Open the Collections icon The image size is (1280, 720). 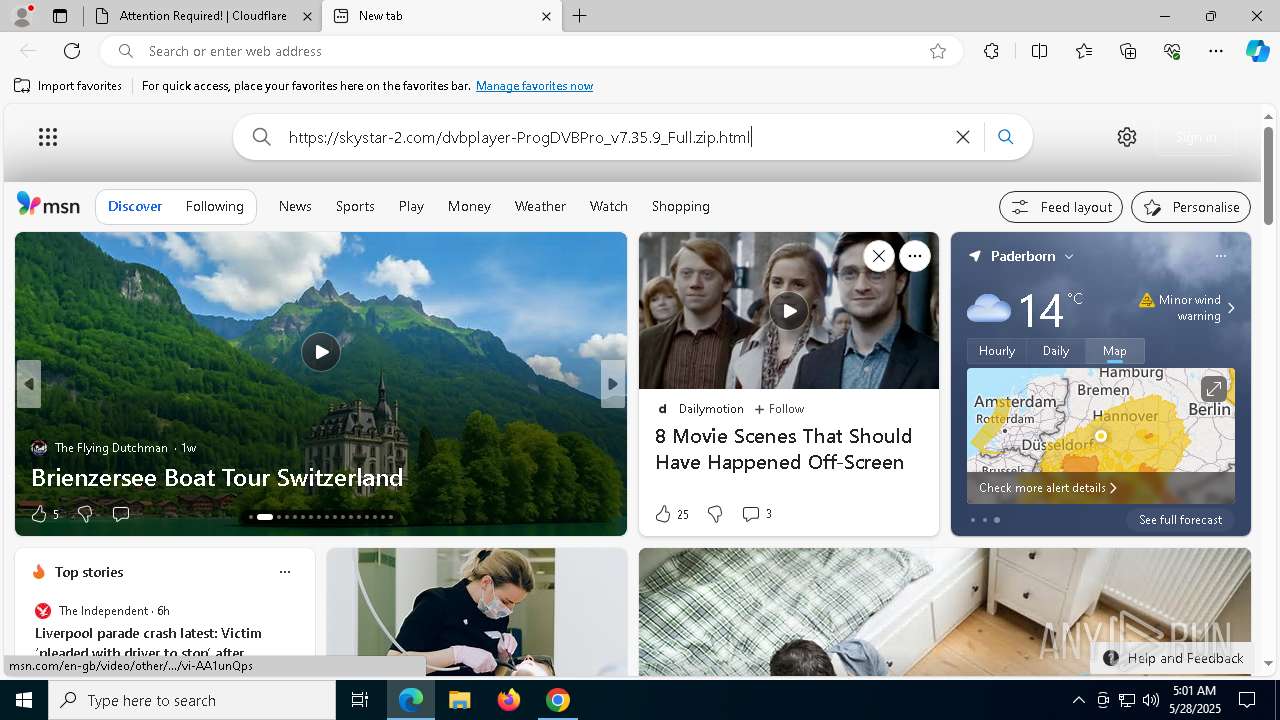point(1128,51)
